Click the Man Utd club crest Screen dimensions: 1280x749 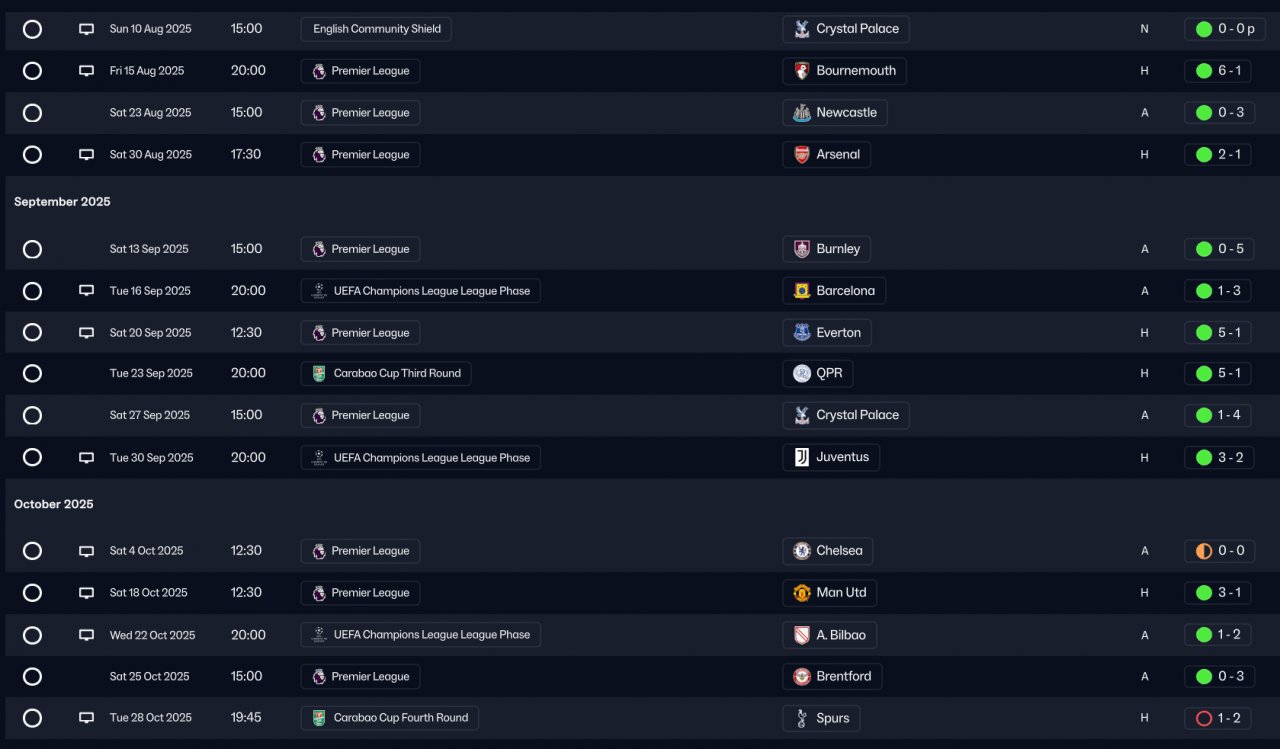(x=802, y=593)
